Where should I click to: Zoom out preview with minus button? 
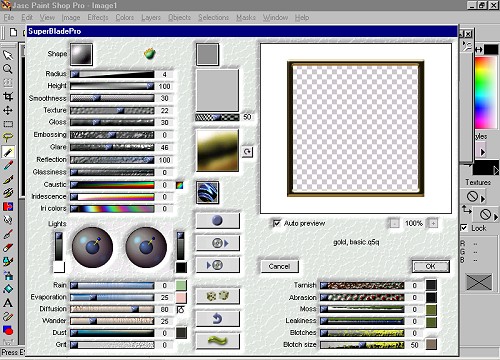394,223
